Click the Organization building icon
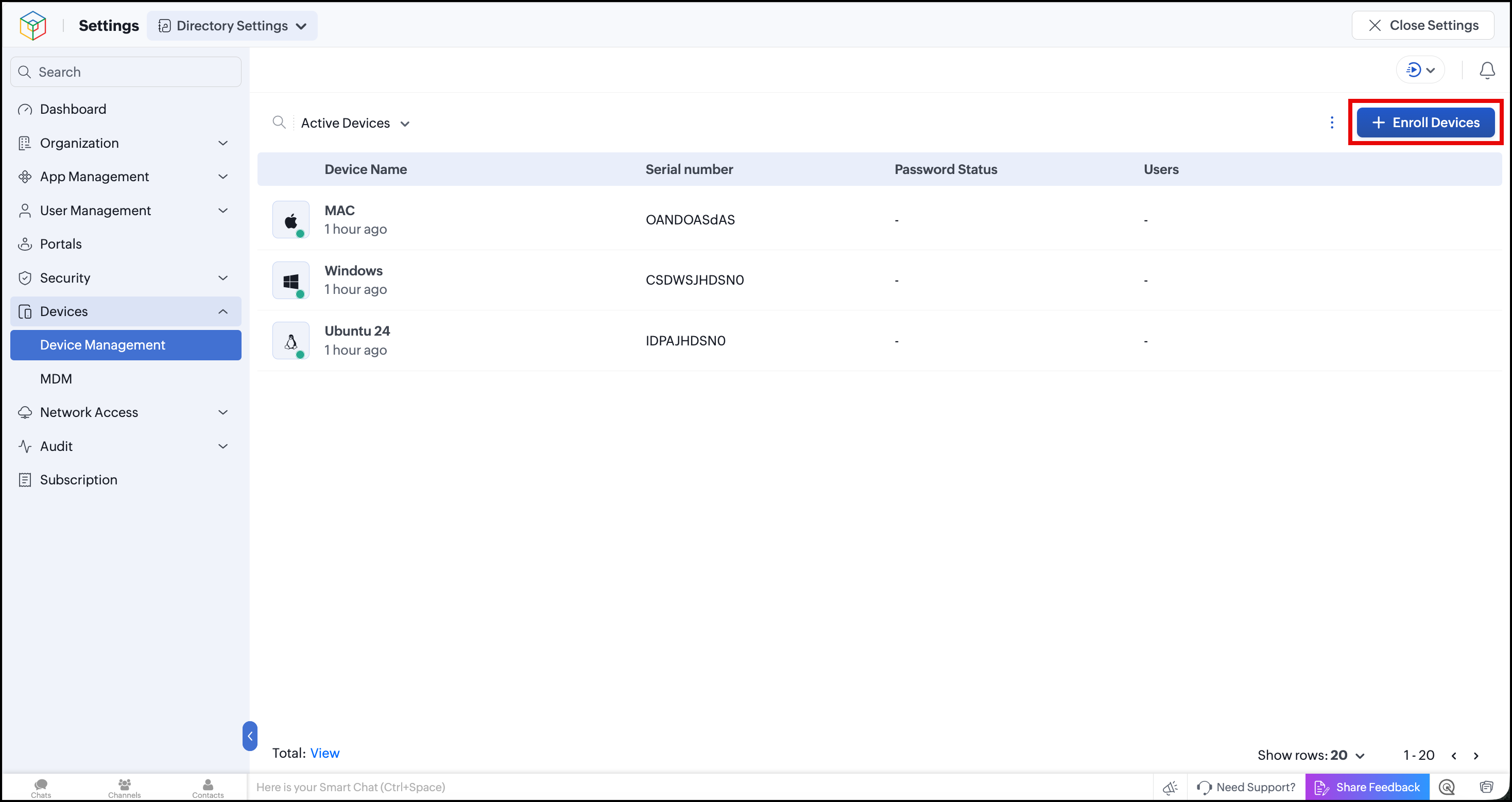1512x802 pixels. [x=25, y=143]
